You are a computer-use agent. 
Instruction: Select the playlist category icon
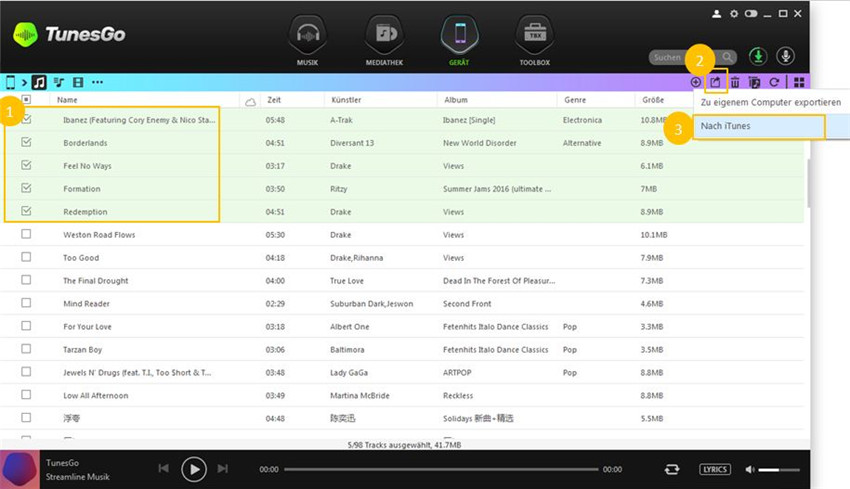pyautogui.click(x=59, y=82)
